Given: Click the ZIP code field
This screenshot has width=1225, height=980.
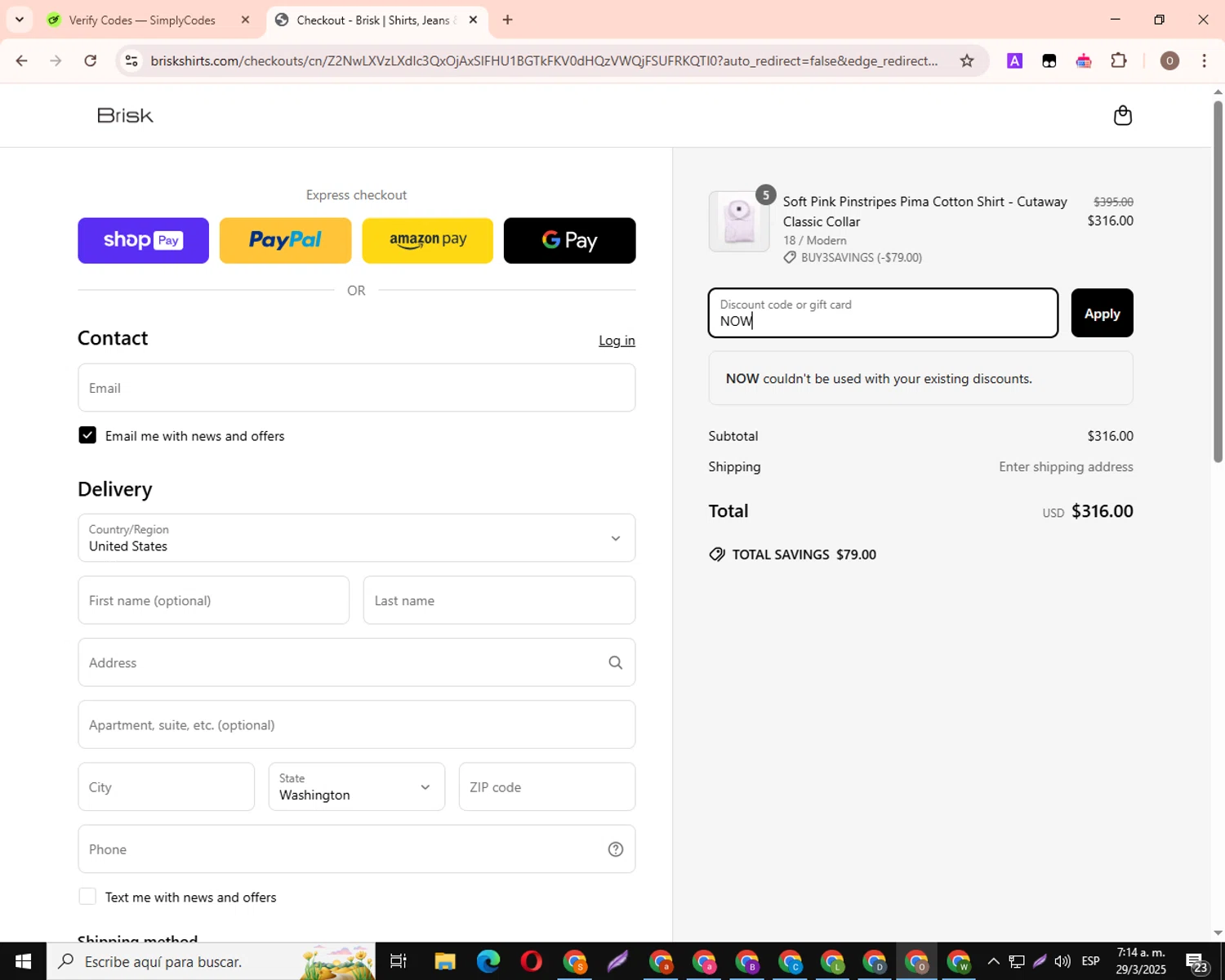Looking at the screenshot, I should 547,786.
